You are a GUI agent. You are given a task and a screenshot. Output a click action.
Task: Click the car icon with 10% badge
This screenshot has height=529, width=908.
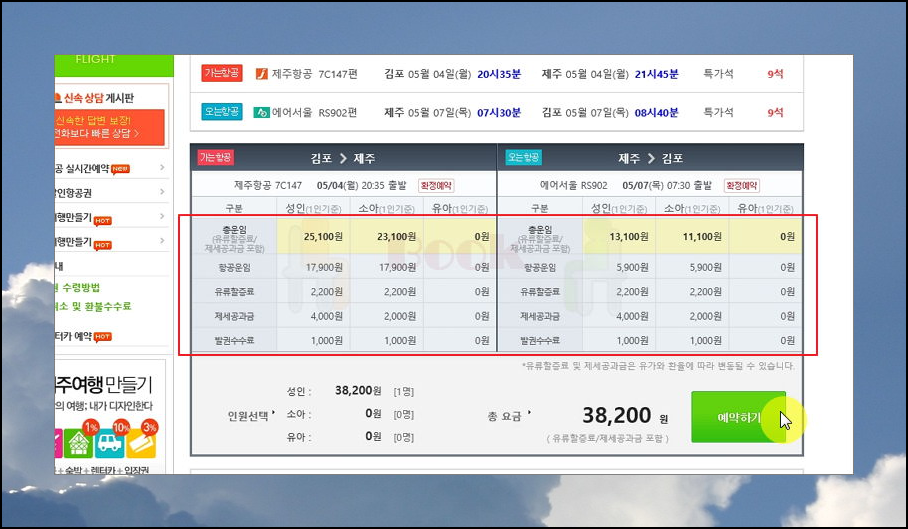[x=109, y=443]
